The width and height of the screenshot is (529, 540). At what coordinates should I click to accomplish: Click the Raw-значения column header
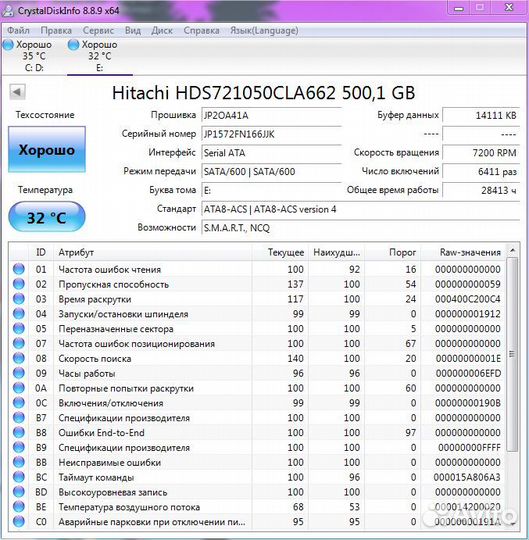coord(463,252)
